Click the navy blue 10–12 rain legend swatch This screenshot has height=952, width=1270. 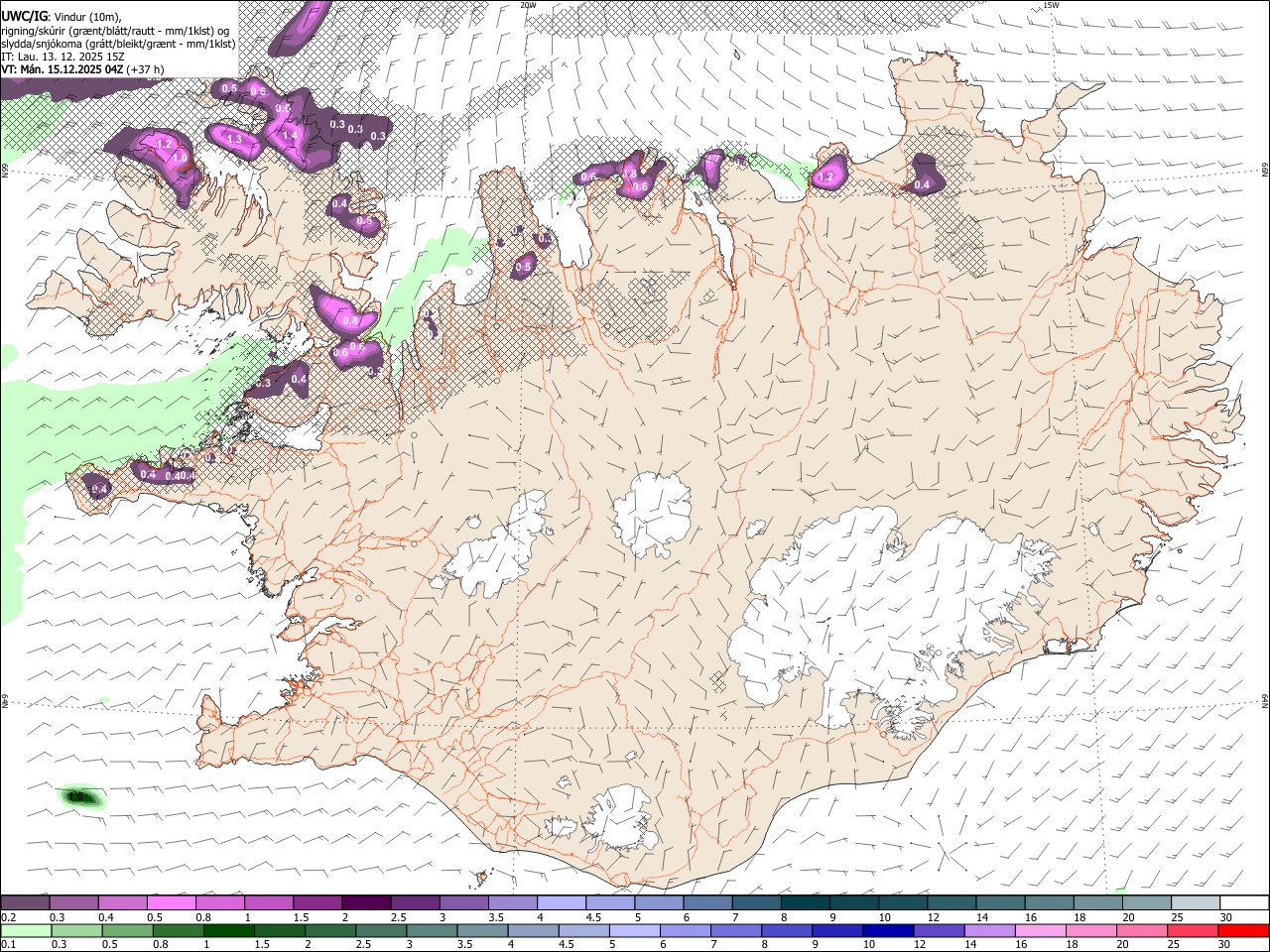888,930
